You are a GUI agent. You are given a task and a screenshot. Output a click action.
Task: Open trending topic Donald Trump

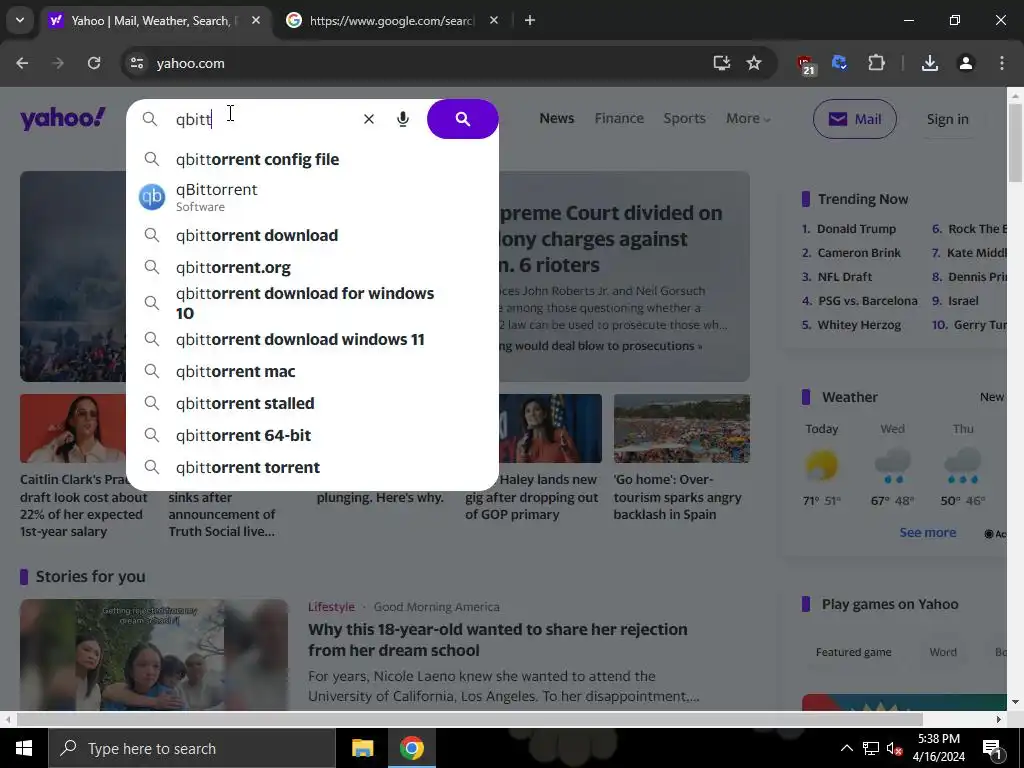click(856, 229)
